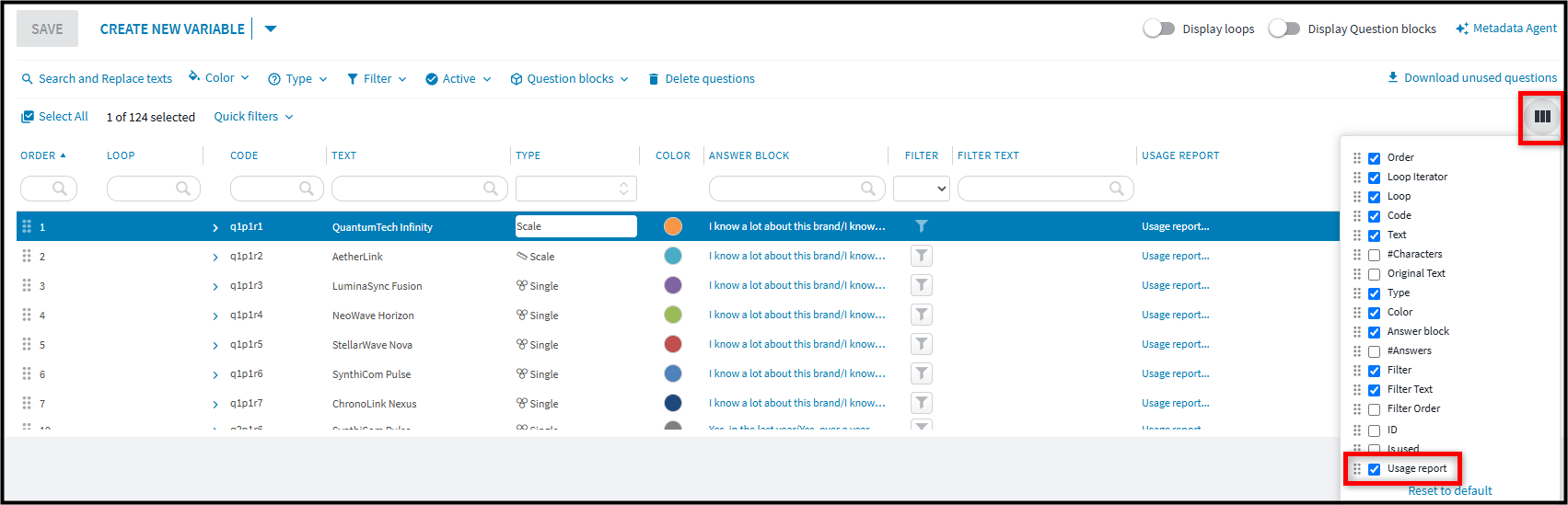
Task: Click the orange color swatch for QuantumTech Infinity
Action: [673, 226]
